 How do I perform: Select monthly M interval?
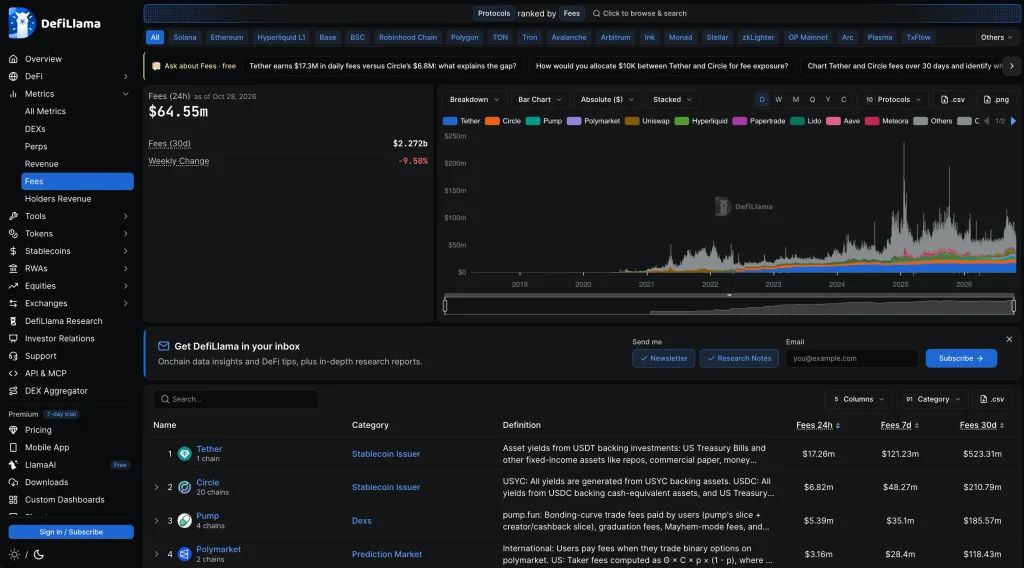point(795,99)
